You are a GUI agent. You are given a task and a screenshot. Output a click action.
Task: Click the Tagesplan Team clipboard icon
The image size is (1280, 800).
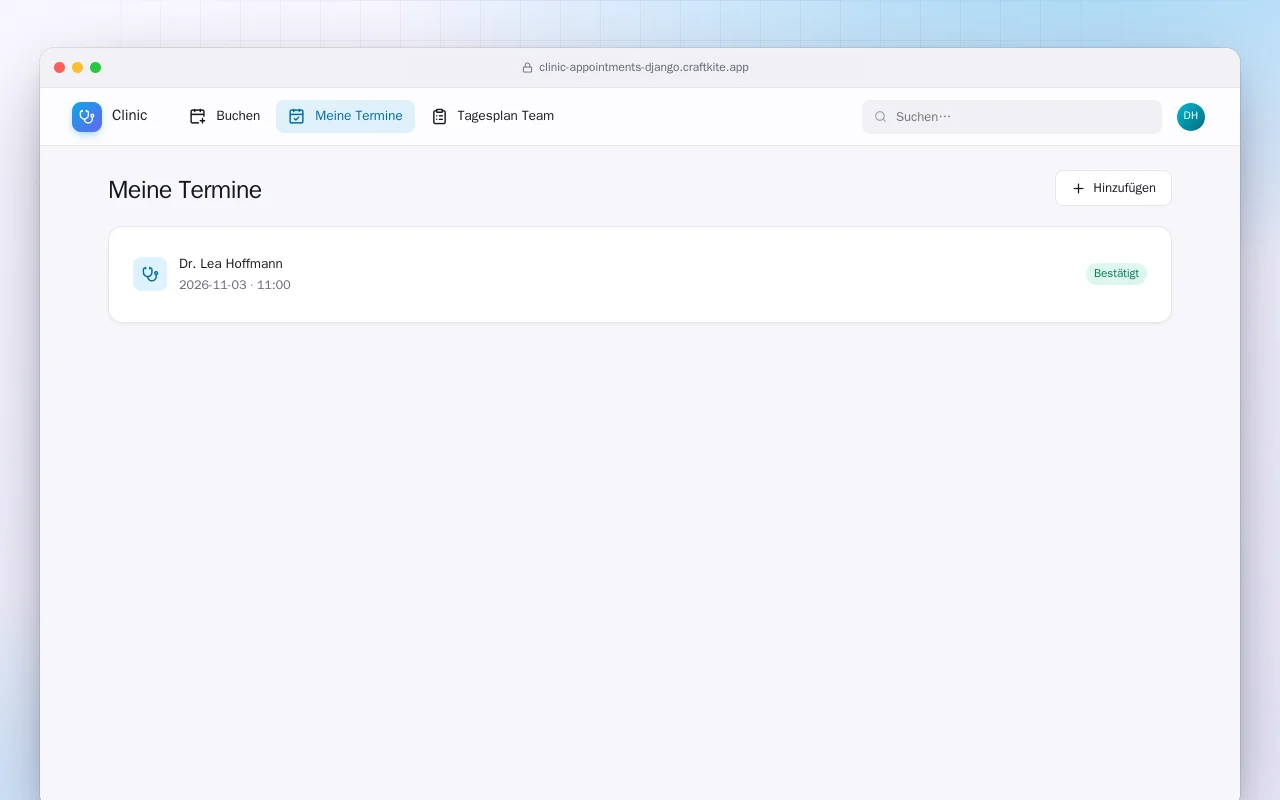[x=439, y=116]
